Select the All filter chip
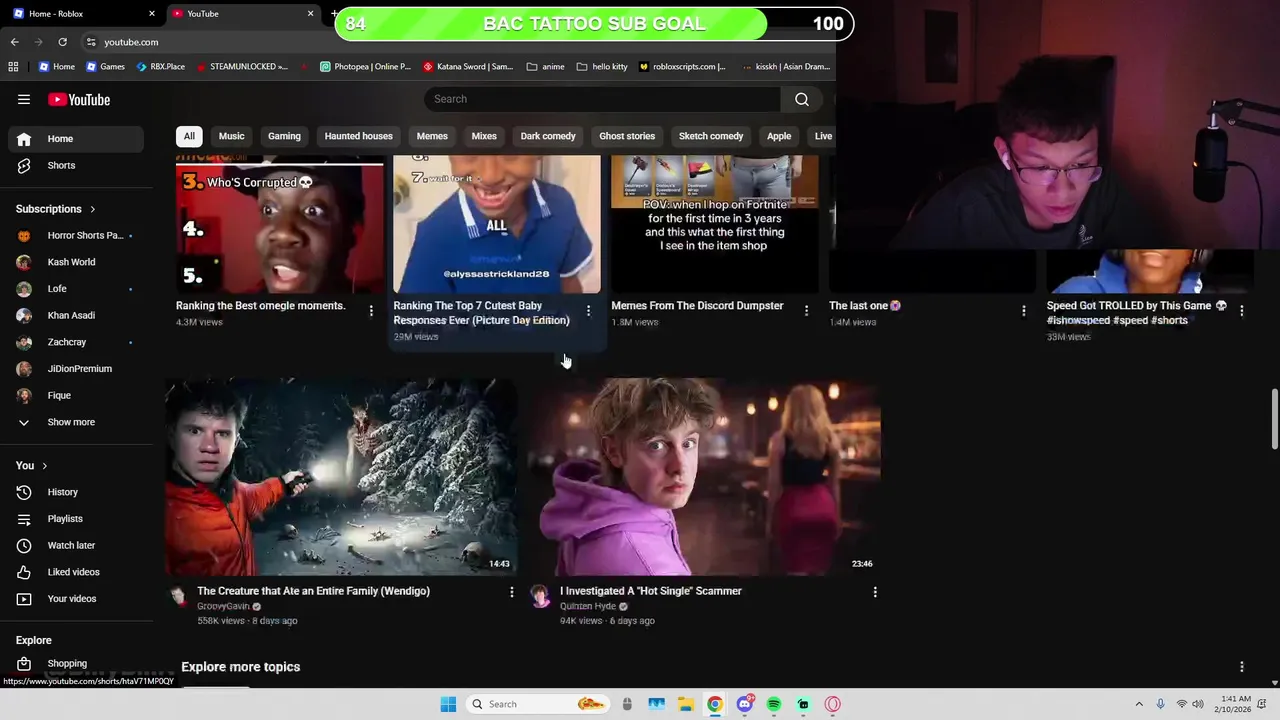This screenshot has height=720, width=1280. pos(189,136)
